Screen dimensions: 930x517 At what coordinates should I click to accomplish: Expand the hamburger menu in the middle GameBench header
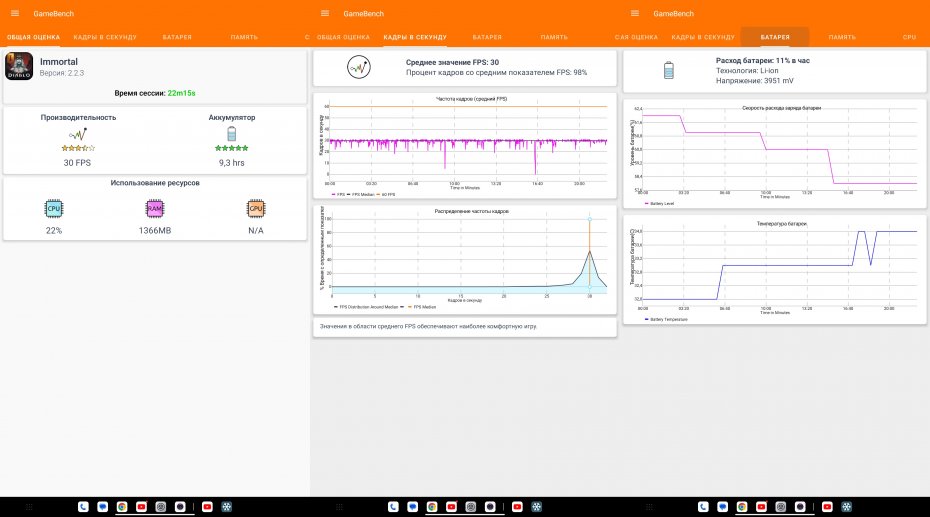tap(325, 13)
